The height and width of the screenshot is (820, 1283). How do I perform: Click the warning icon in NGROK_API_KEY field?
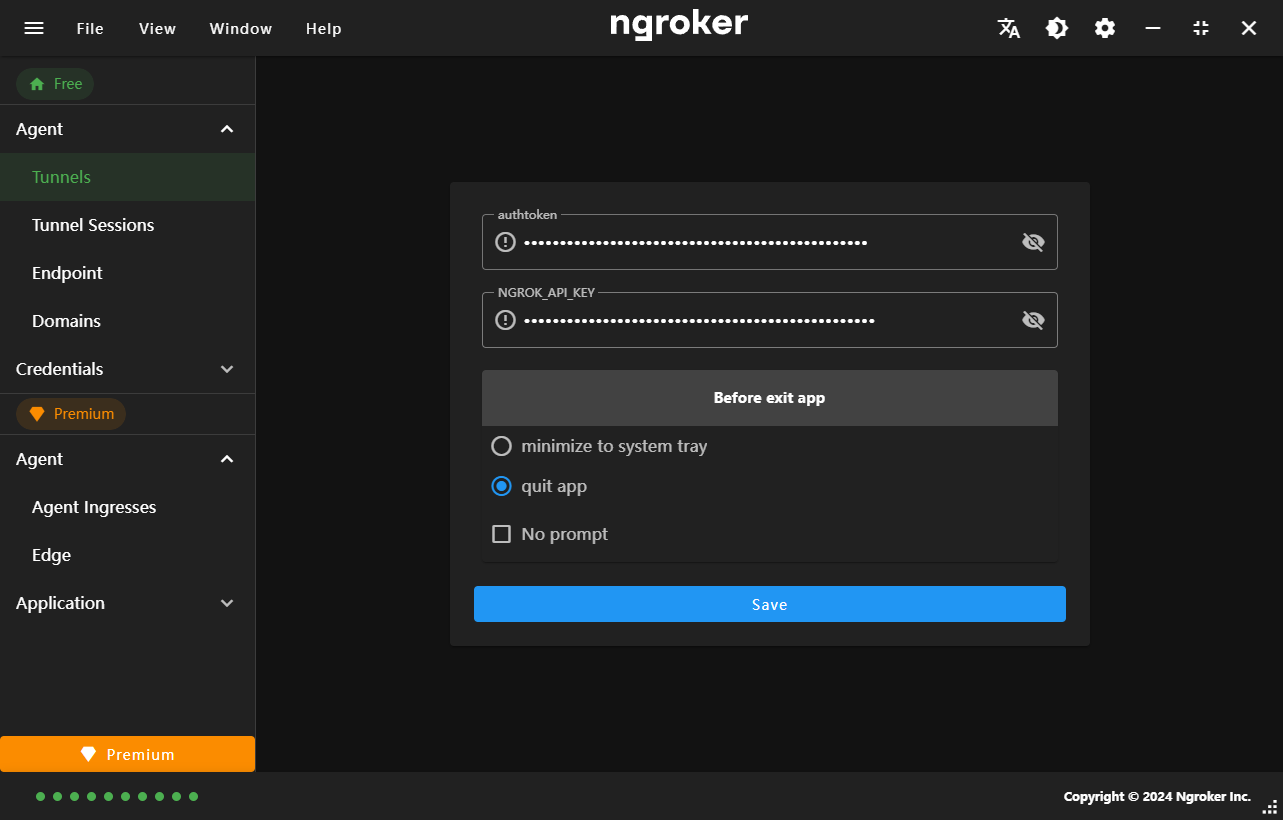tap(506, 320)
